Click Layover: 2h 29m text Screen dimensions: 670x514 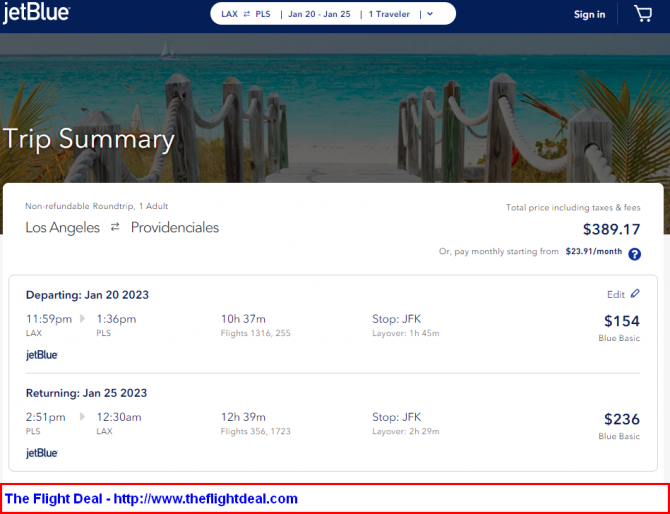pyautogui.click(x=406, y=432)
